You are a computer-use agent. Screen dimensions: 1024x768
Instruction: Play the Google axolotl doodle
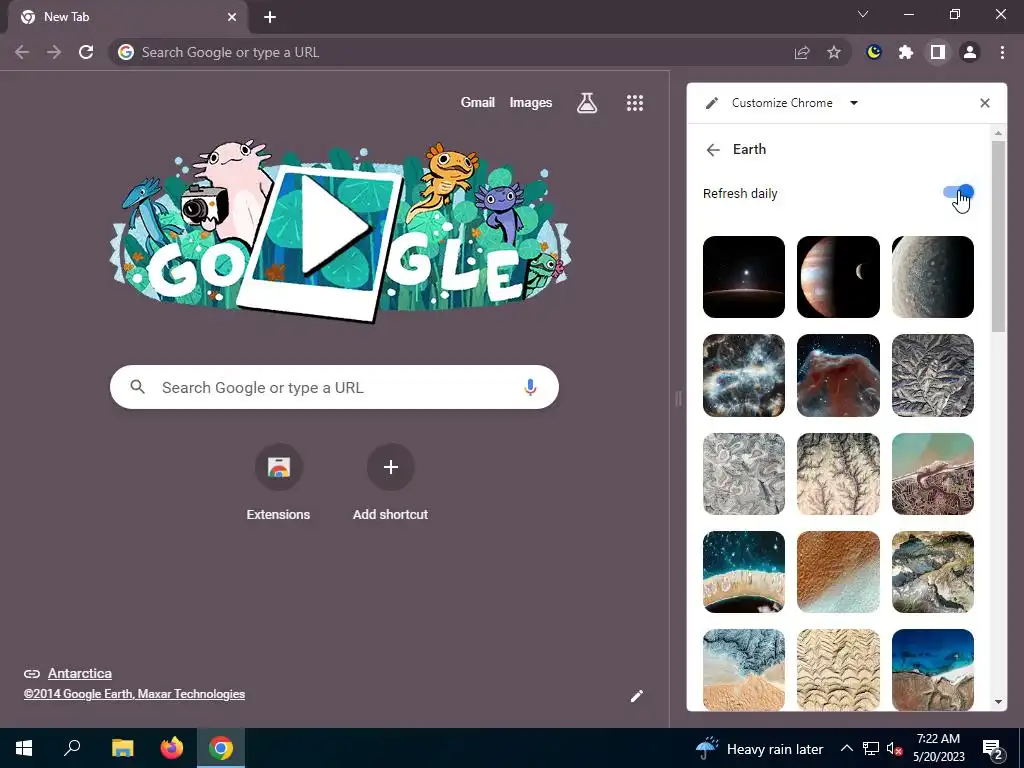(337, 225)
